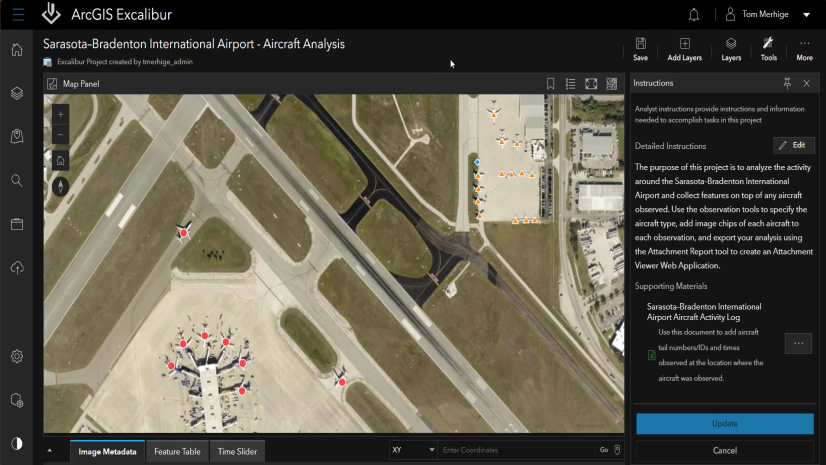Click the Go coordinates button
The height and width of the screenshot is (465, 826).
604,450
